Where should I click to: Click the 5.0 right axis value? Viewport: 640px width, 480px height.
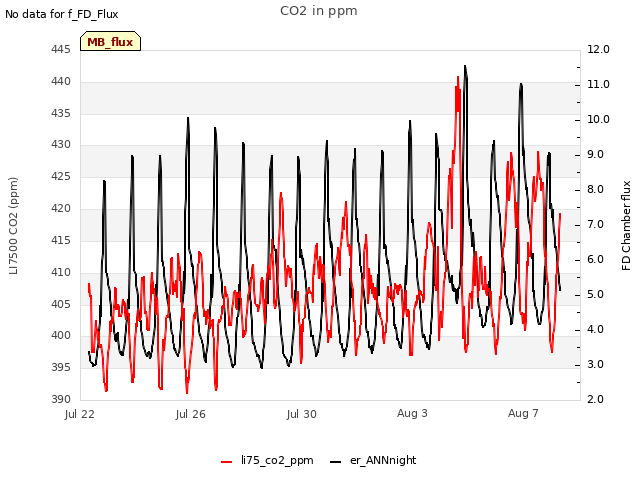(x=595, y=295)
